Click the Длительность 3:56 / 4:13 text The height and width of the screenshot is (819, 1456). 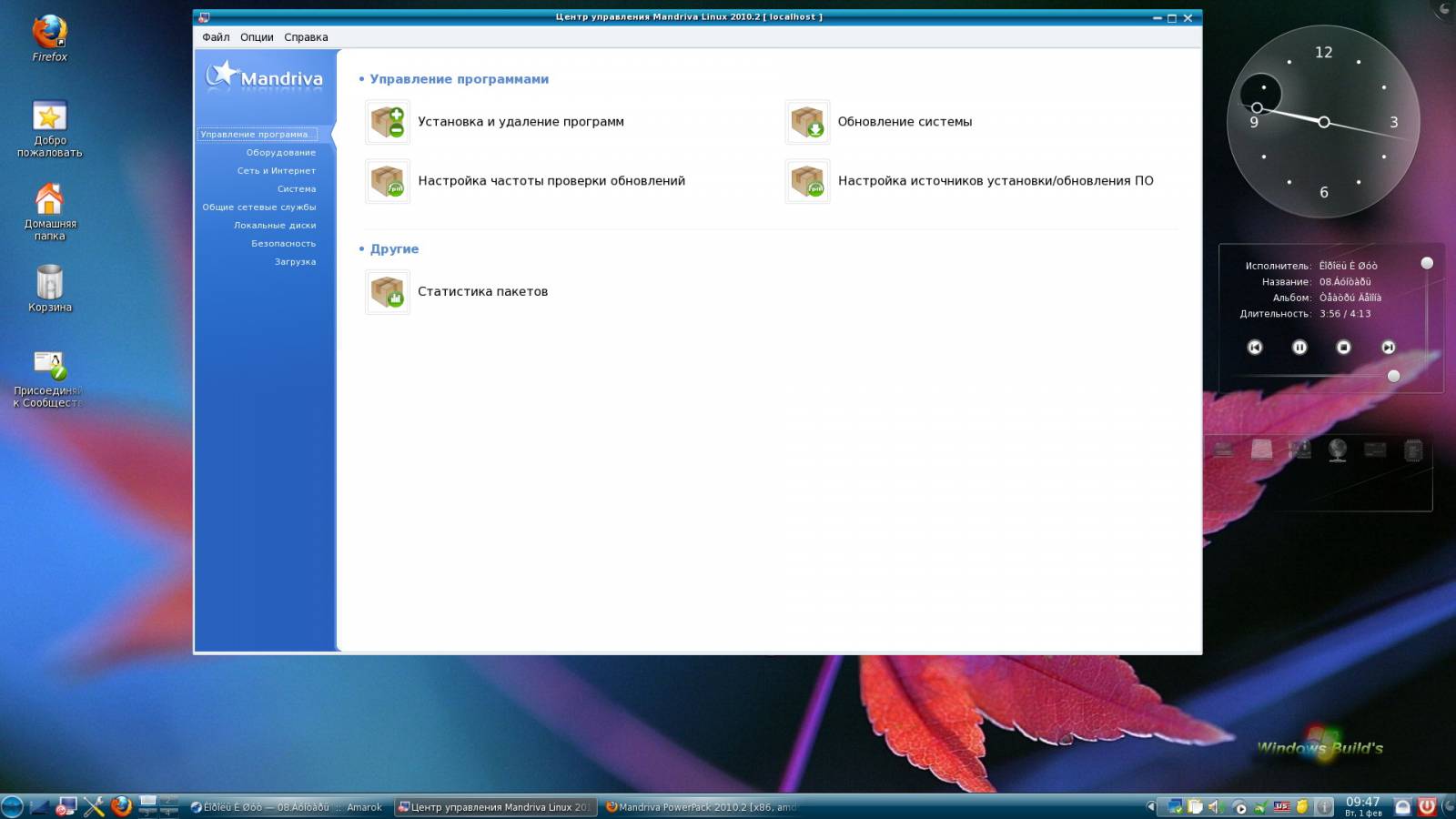(1305, 314)
